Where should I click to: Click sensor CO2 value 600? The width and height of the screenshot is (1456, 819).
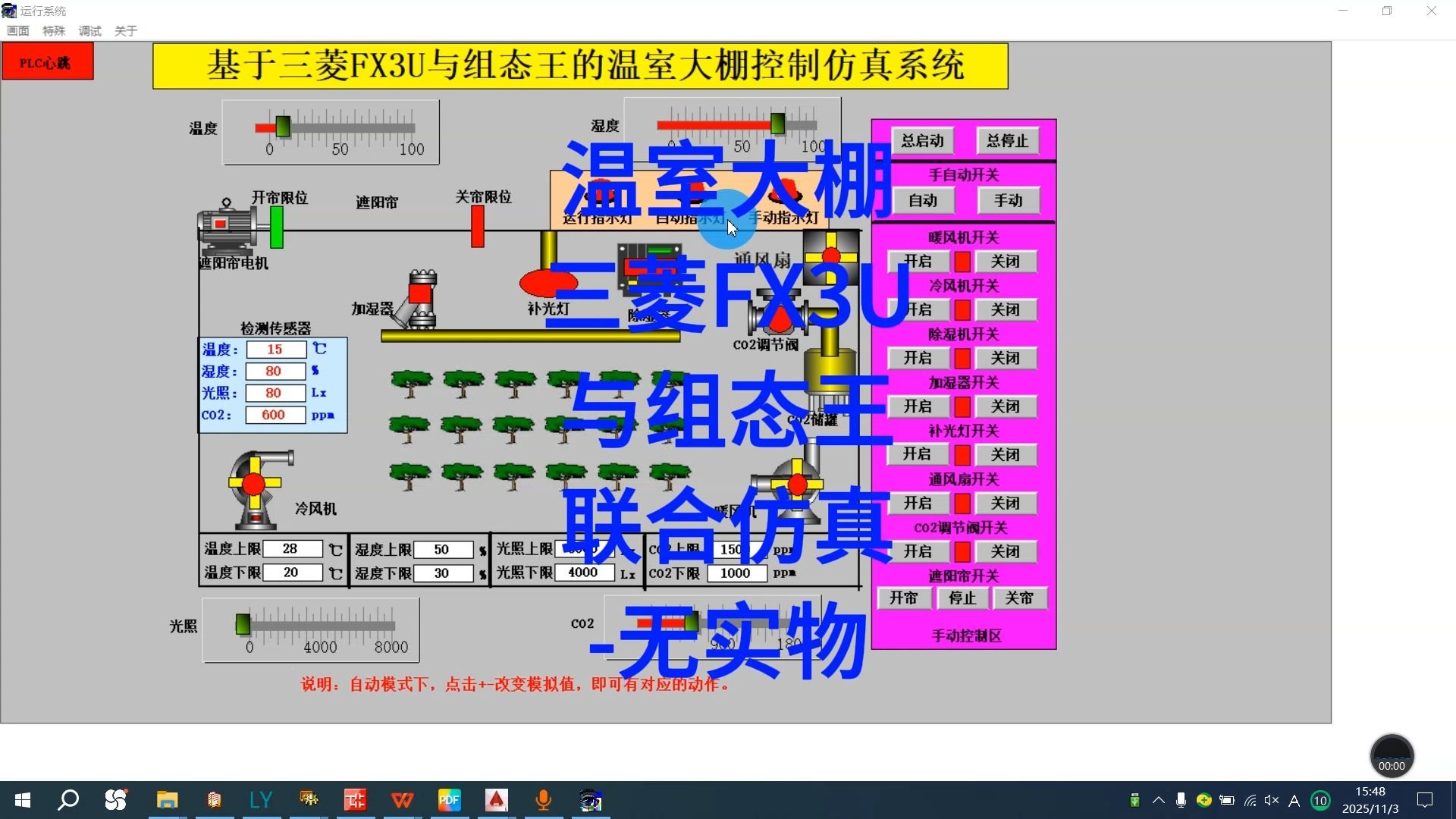click(x=276, y=416)
